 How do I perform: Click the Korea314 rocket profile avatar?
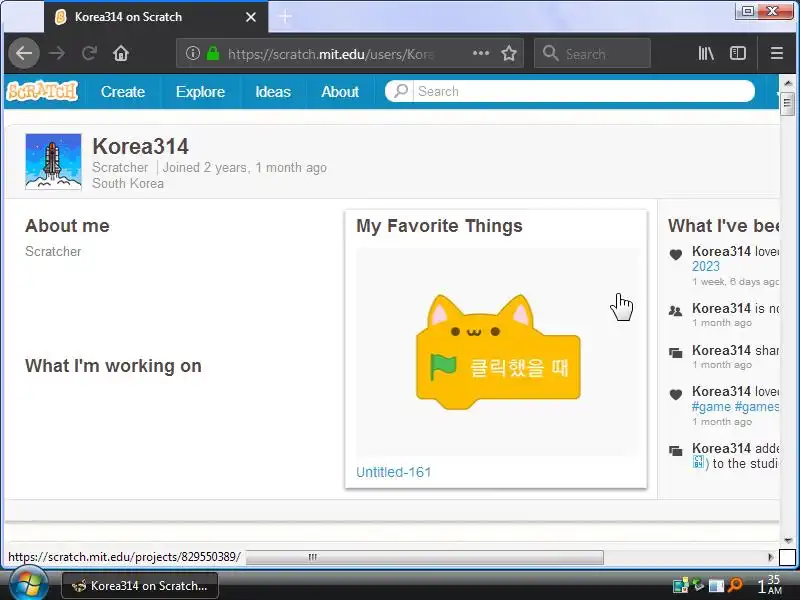(x=53, y=161)
